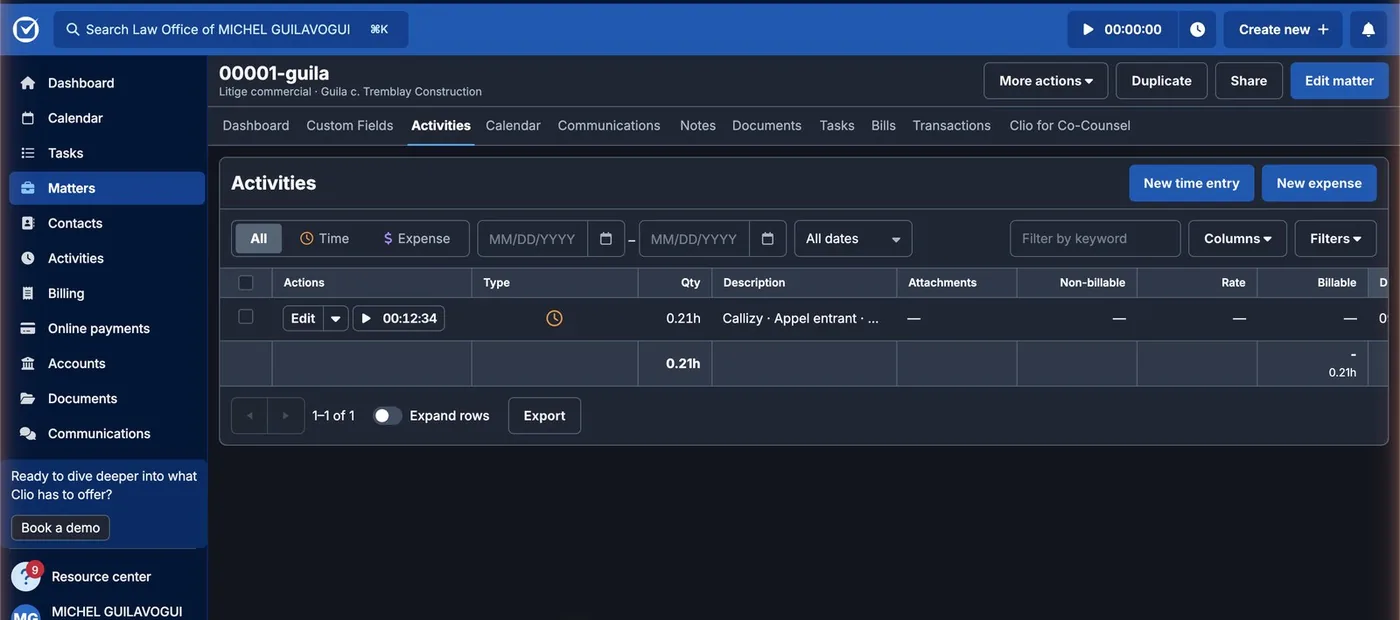This screenshot has width=1400, height=620.
Task: Go to Tasks in the sidebar
Action: click(x=107, y=153)
